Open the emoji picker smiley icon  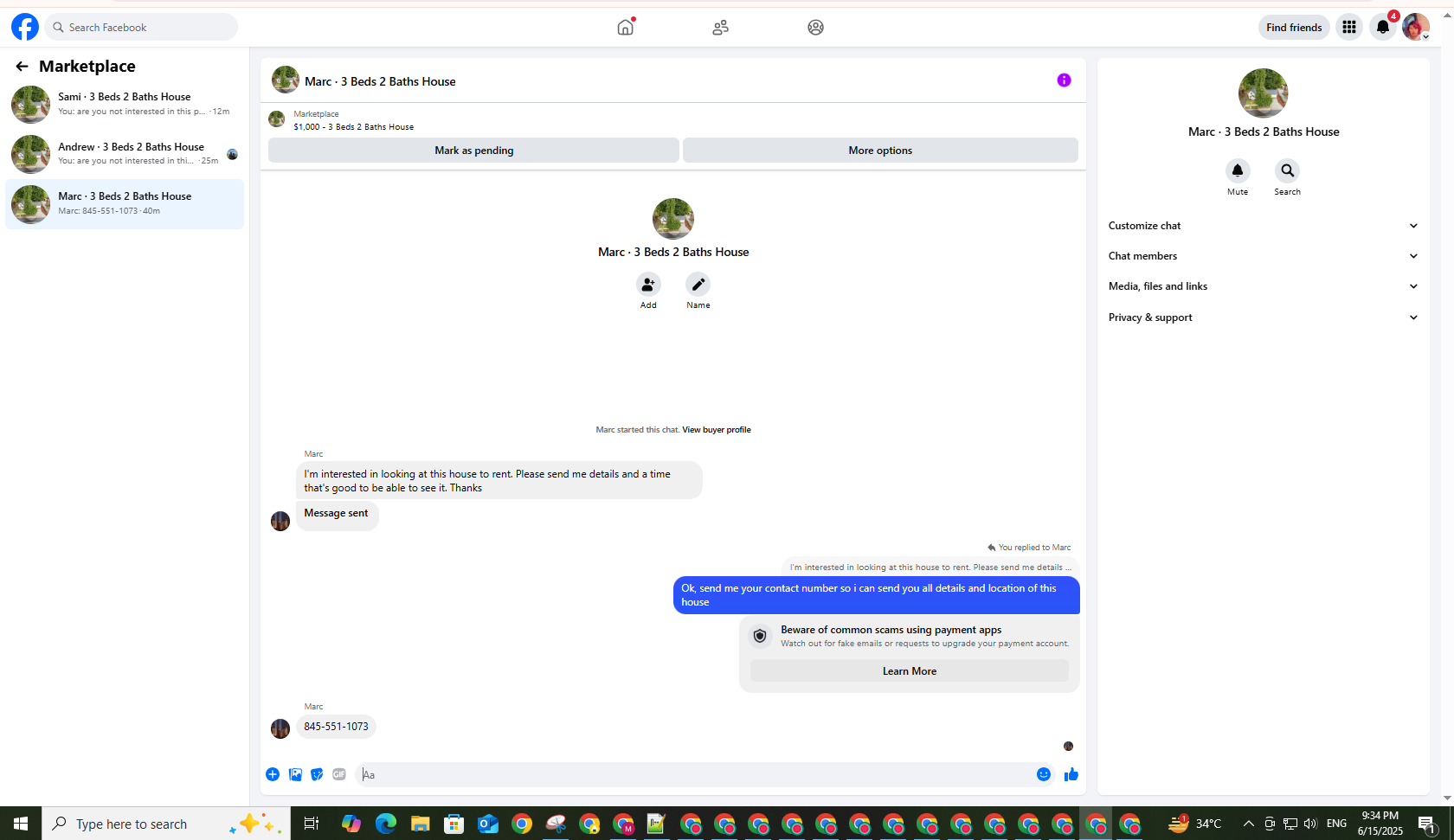tap(1044, 774)
